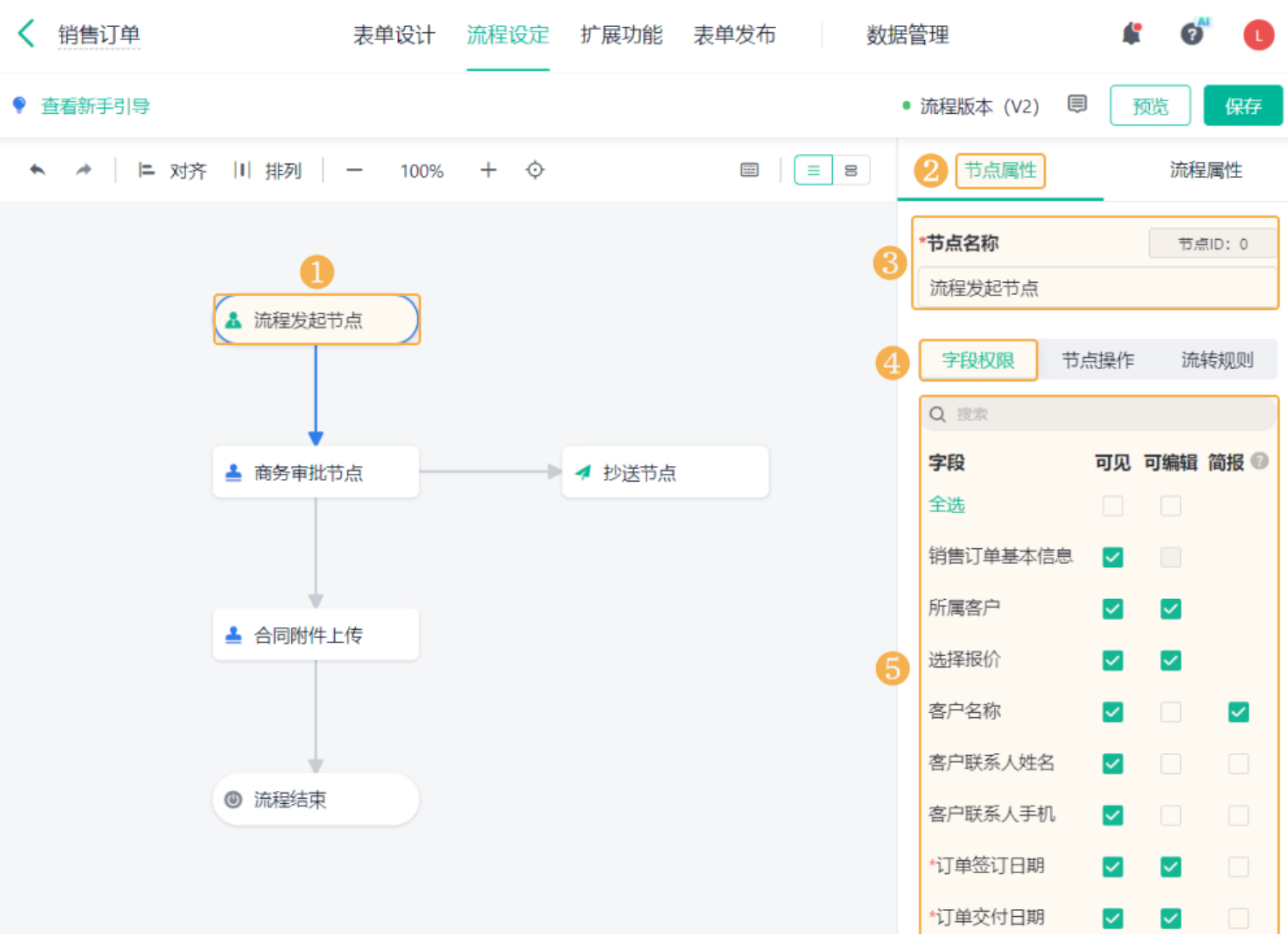Enable 简报 for 客户联系人姓名
1288x934 pixels.
click(x=1239, y=764)
